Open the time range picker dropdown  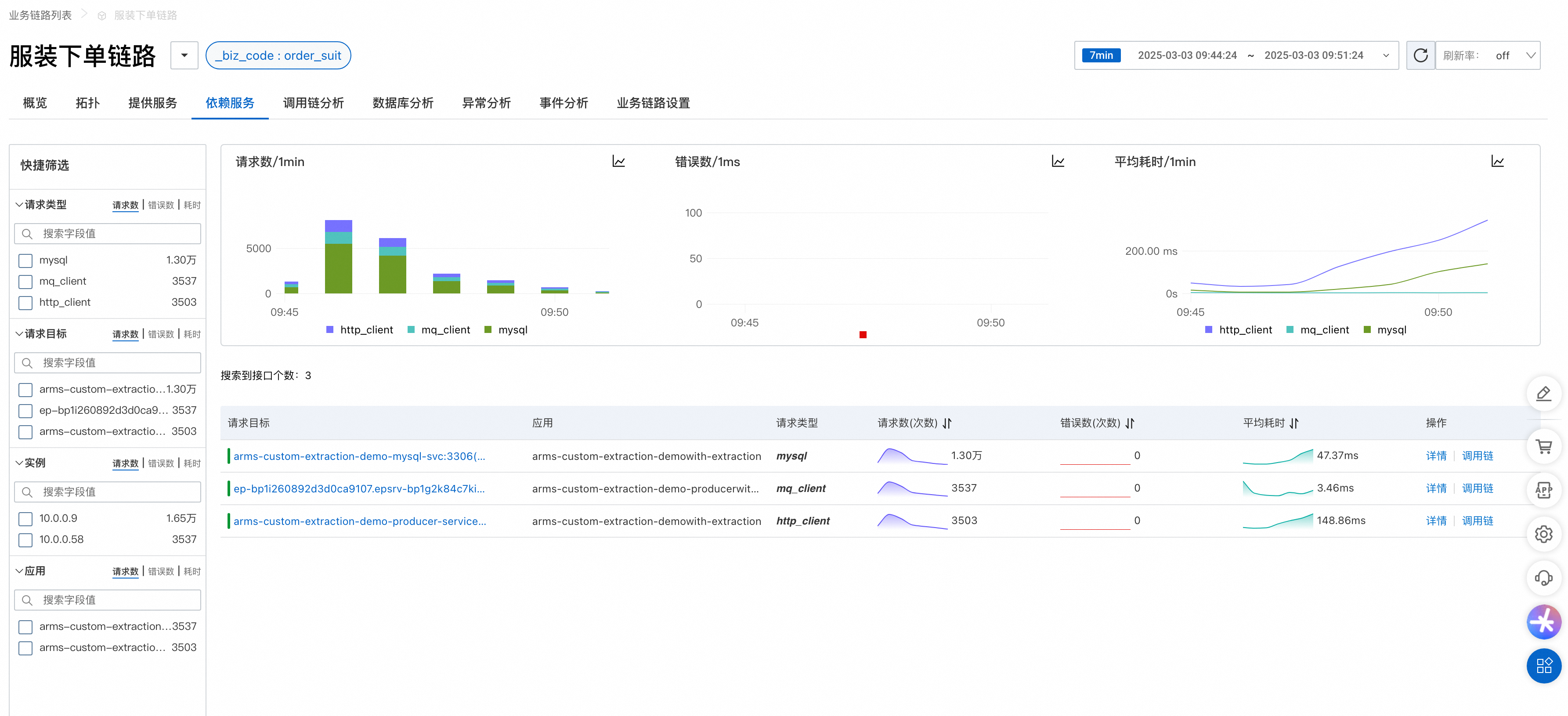pyautogui.click(x=1386, y=55)
